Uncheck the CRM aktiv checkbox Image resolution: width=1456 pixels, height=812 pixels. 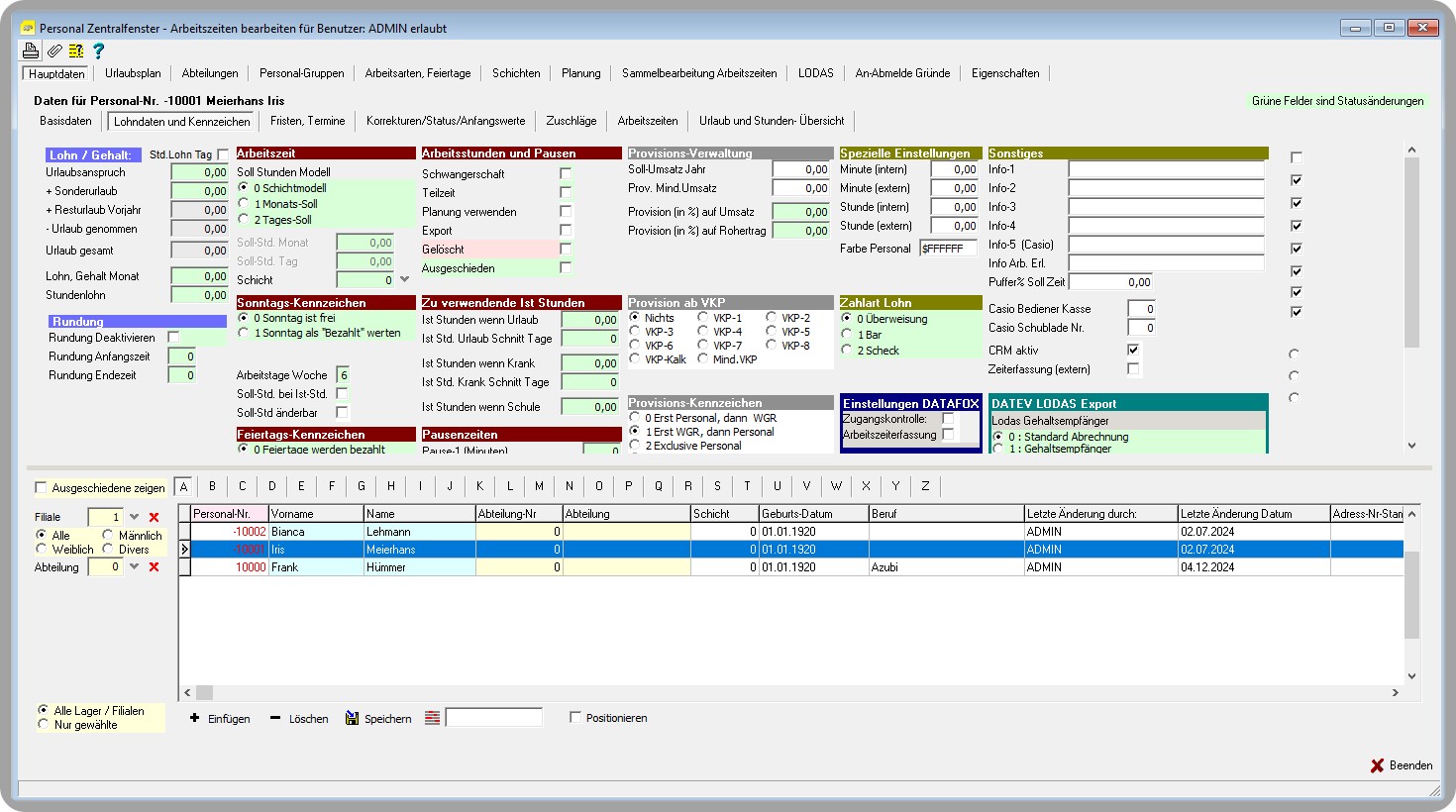[1133, 351]
